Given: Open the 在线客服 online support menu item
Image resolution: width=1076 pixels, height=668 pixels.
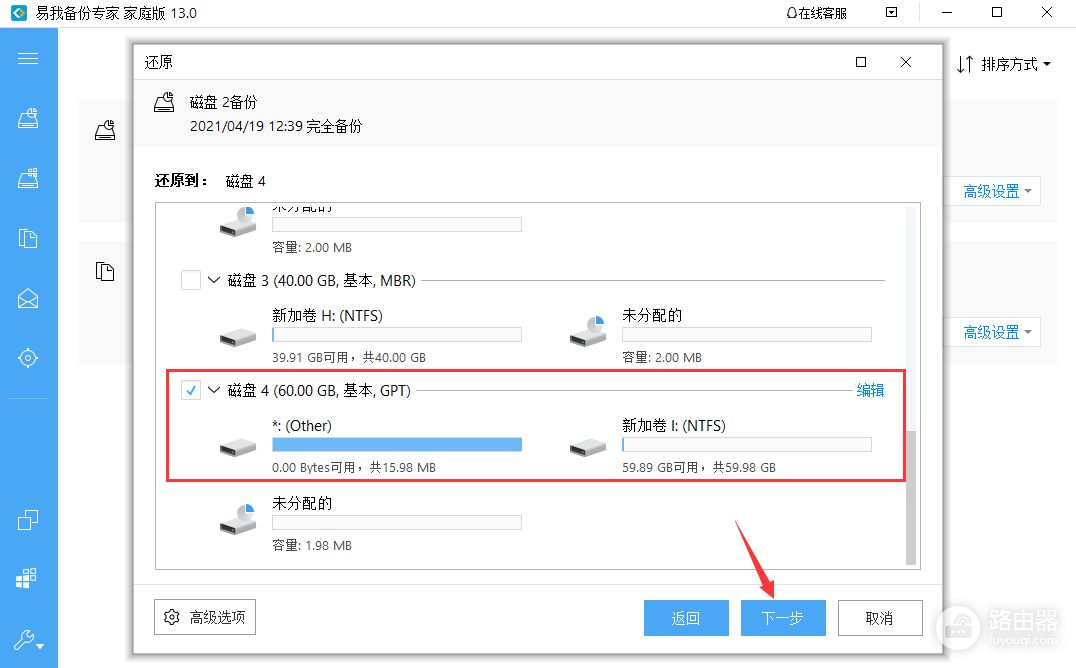Looking at the screenshot, I should pos(817,13).
